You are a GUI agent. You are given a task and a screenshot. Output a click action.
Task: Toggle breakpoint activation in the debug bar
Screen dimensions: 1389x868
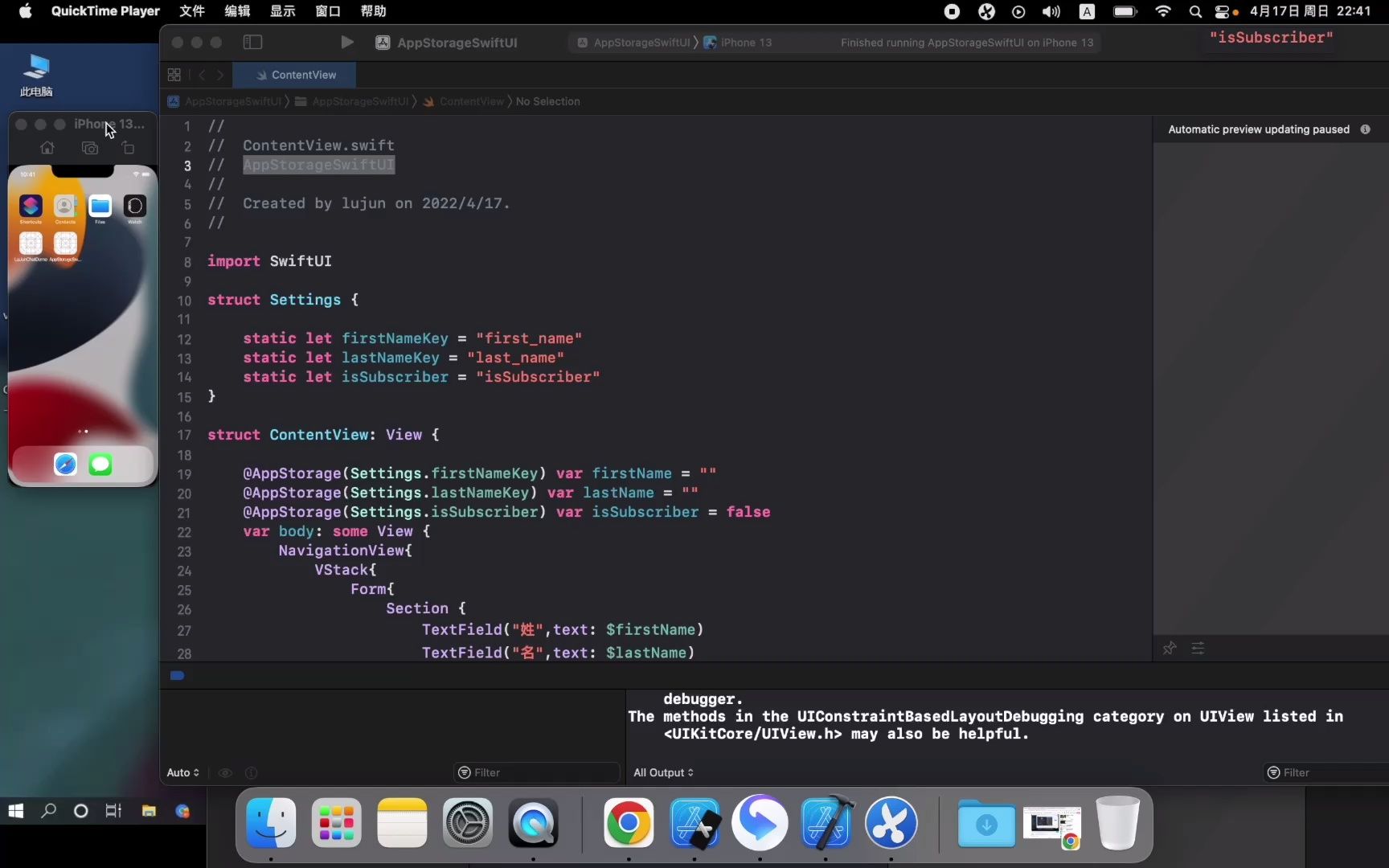177,675
